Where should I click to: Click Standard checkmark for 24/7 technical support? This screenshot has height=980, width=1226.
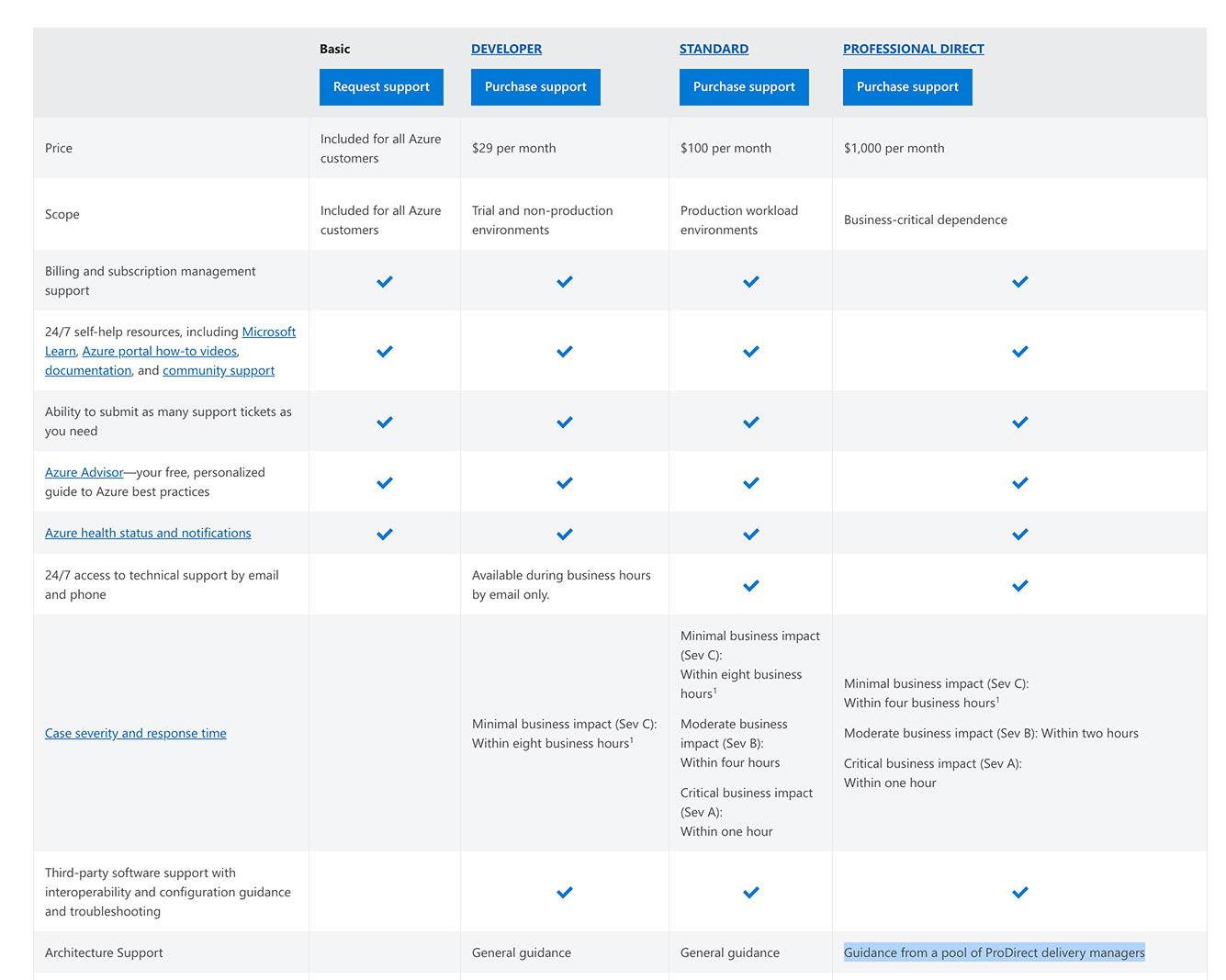751,585
